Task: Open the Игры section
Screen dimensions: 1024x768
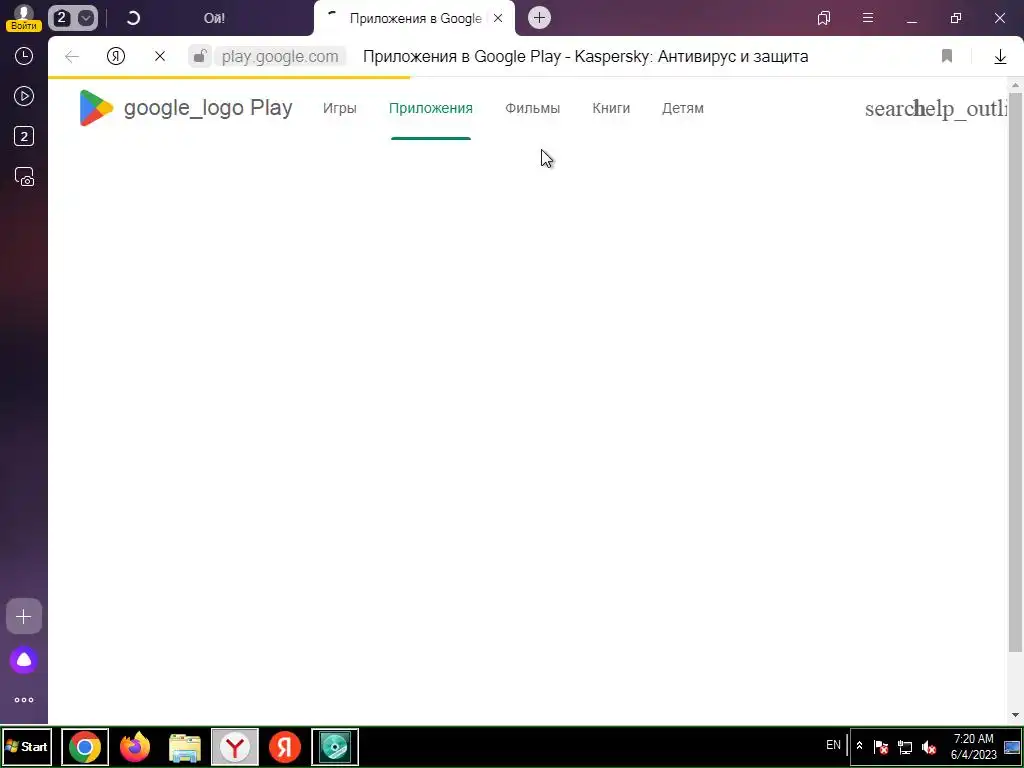Action: [x=340, y=108]
